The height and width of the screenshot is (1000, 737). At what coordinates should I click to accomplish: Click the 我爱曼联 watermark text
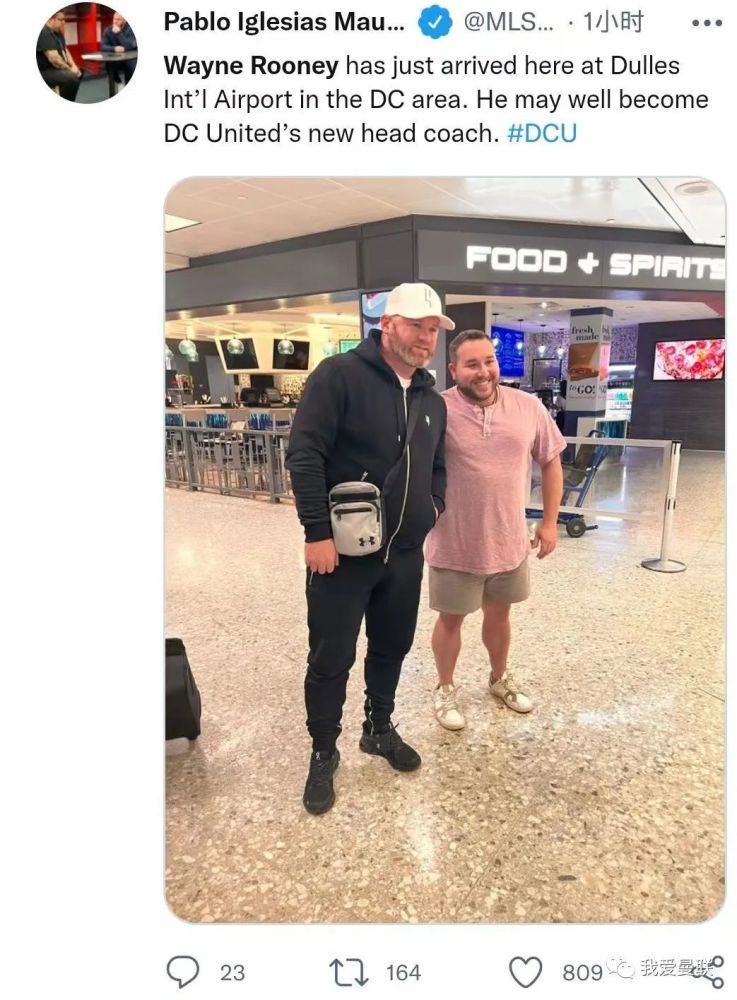point(676,967)
